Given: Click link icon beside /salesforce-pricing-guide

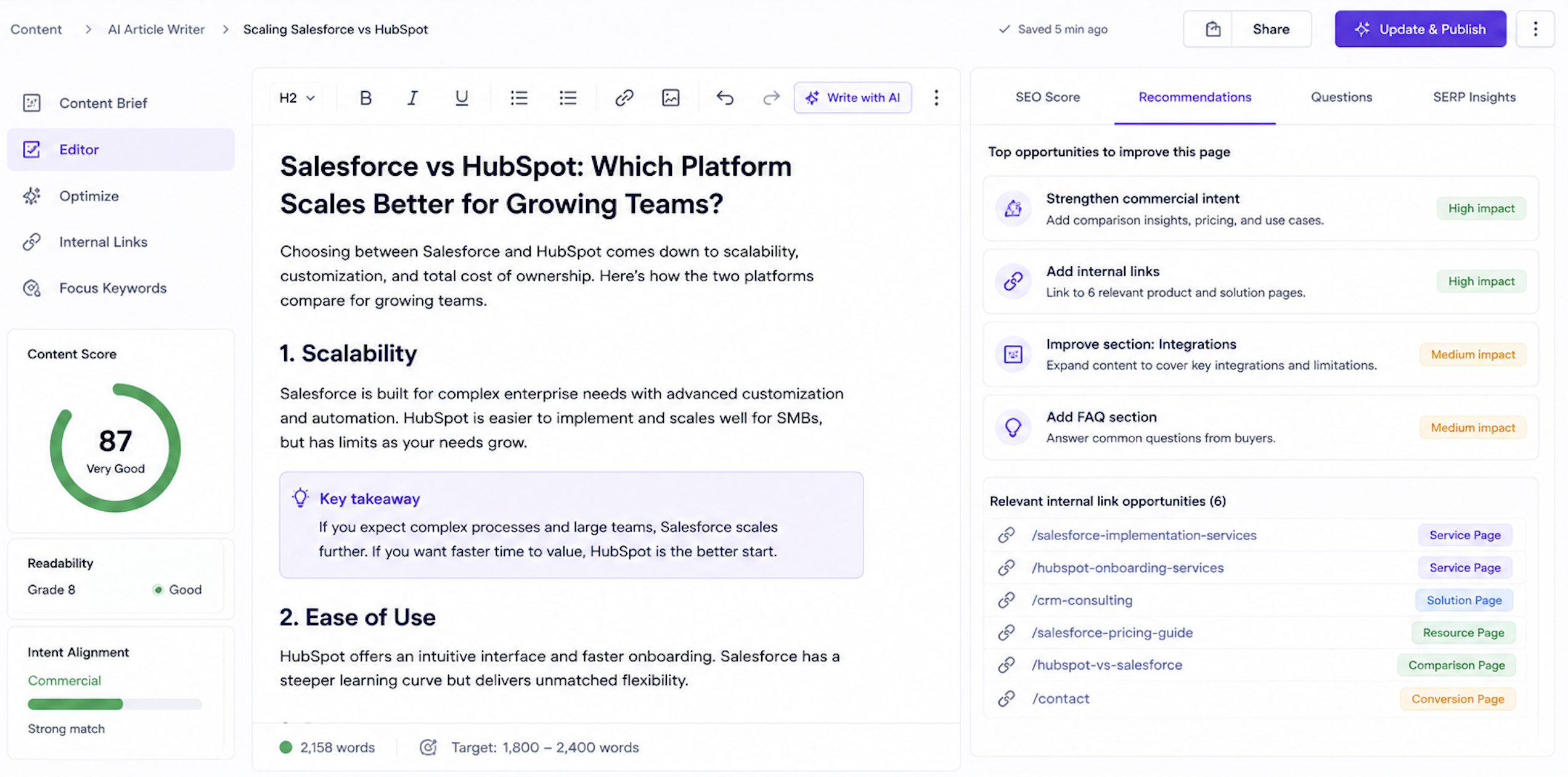Looking at the screenshot, I should [x=1007, y=633].
